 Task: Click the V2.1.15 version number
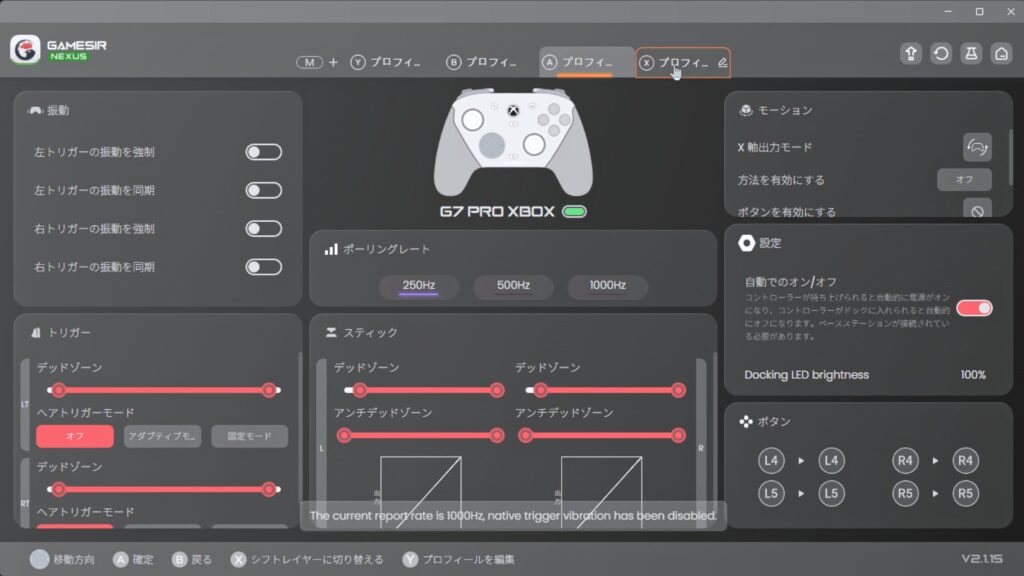pyautogui.click(x=982, y=559)
